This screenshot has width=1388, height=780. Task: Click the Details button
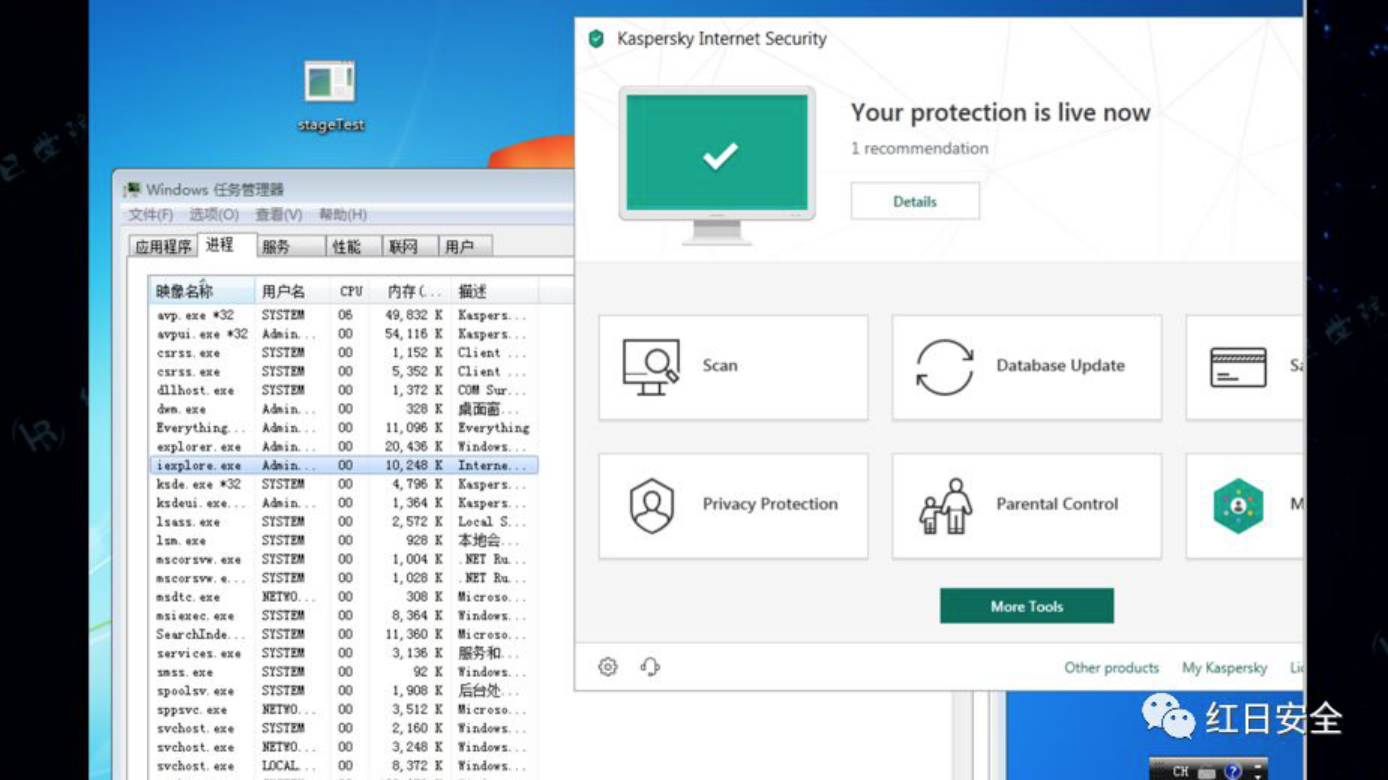click(915, 201)
